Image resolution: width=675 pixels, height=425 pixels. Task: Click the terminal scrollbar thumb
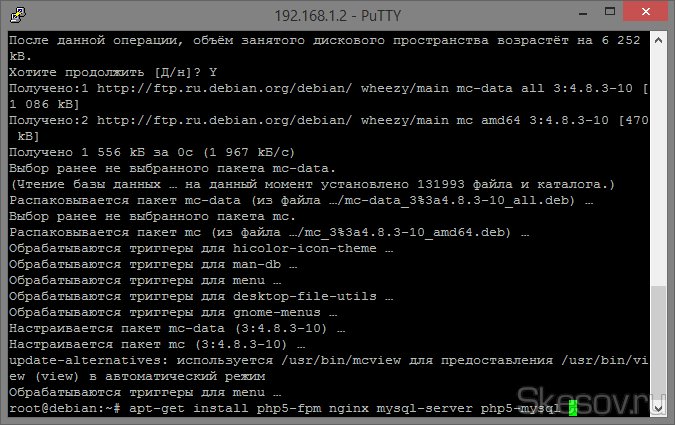659,342
